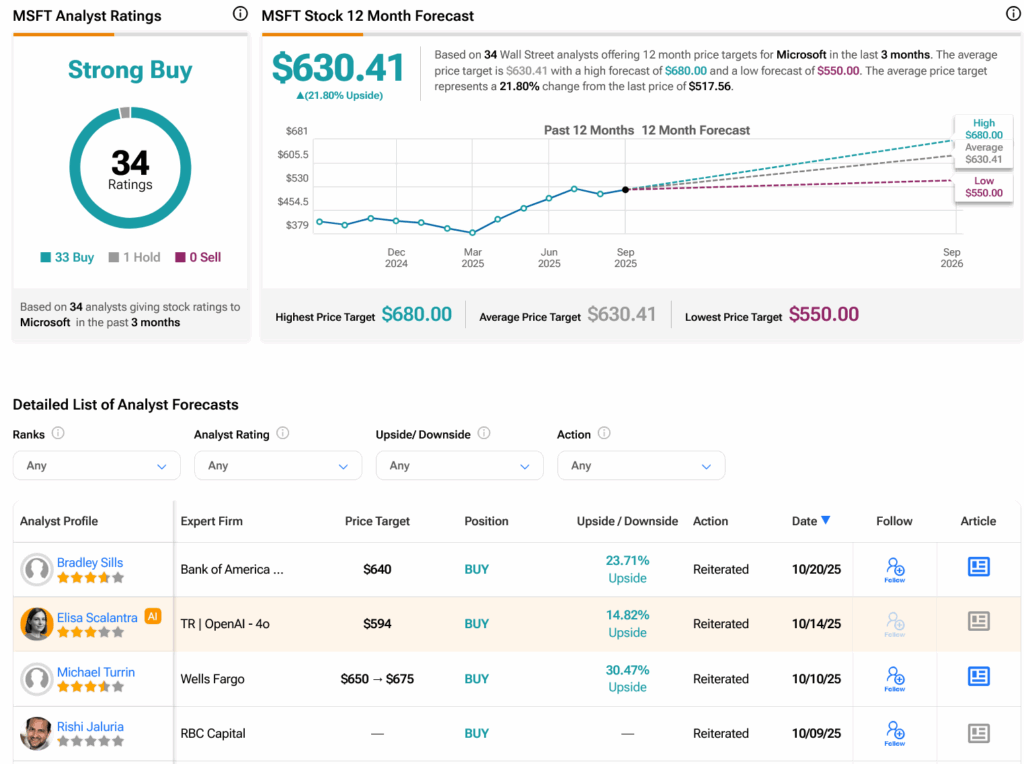This screenshot has width=1024, height=764.
Task: Follow analyst Bradley Sills
Action: (894, 569)
